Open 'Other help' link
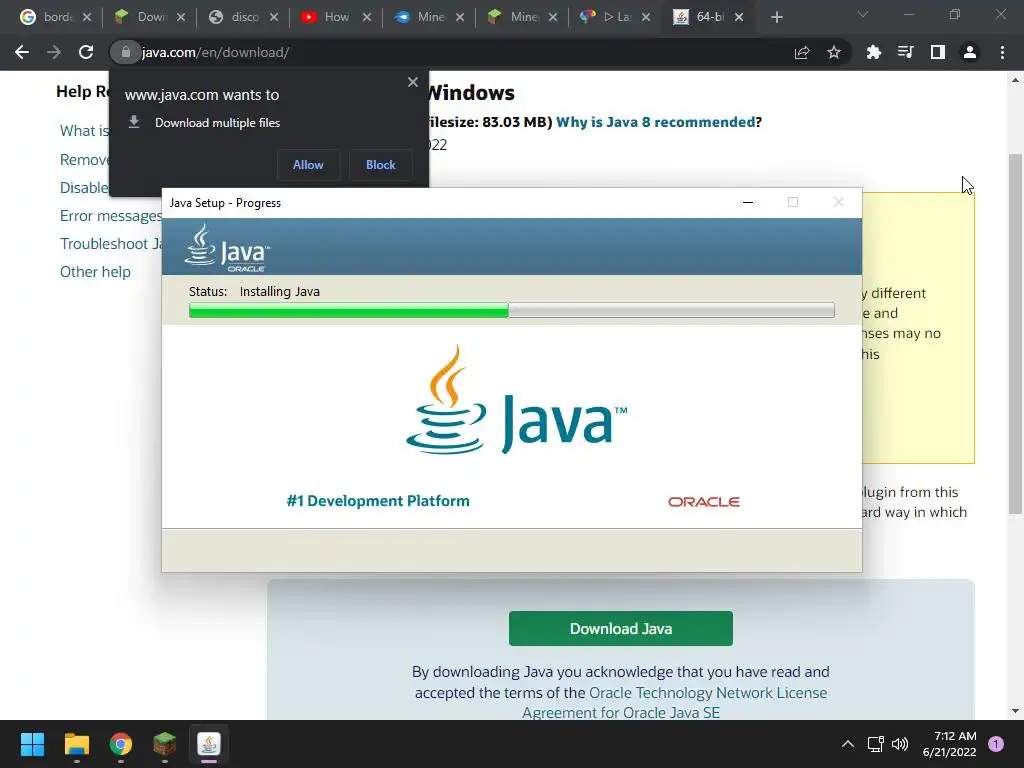This screenshot has width=1024, height=768. point(95,272)
